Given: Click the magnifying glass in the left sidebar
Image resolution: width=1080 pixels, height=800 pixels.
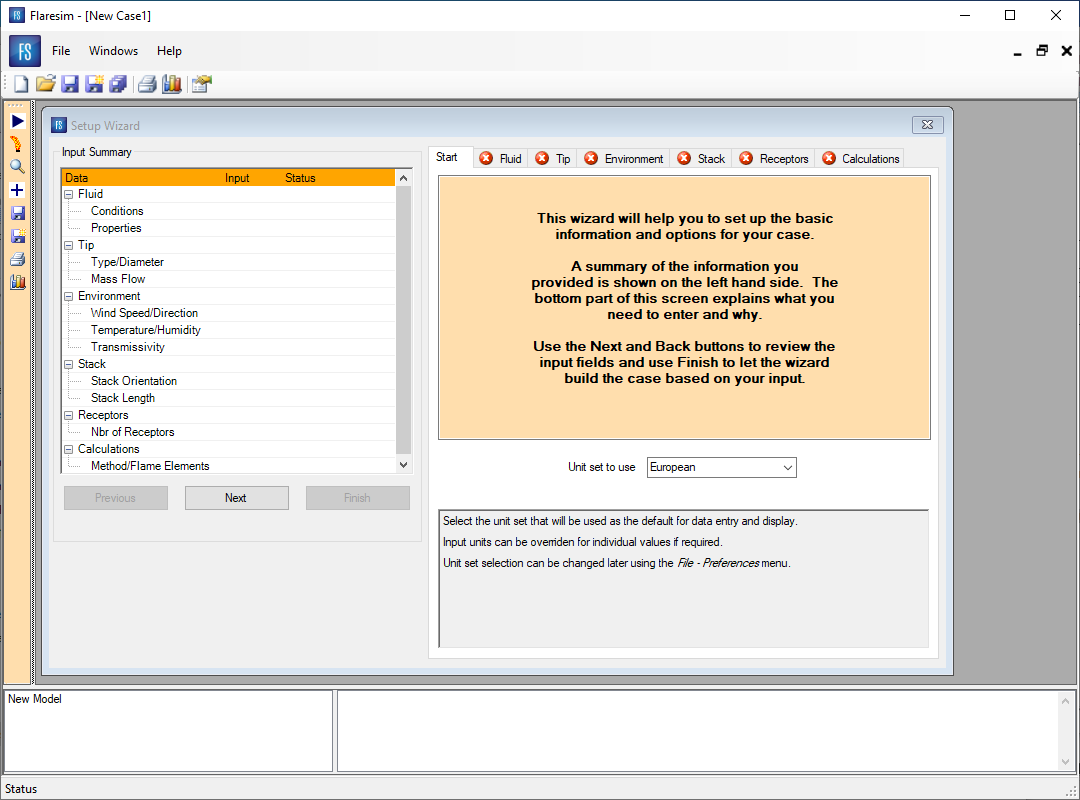Looking at the screenshot, I should tap(17, 167).
